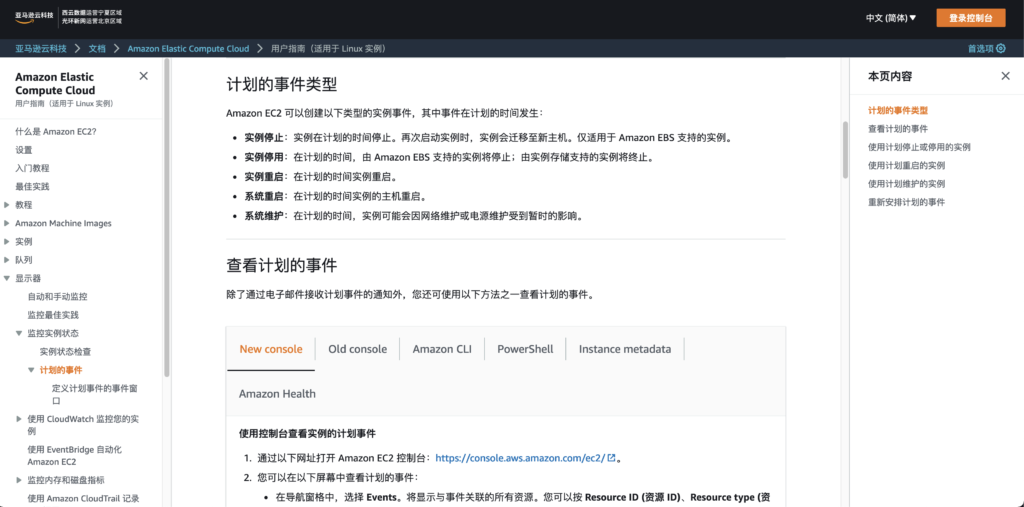Image resolution: width=1024 pixels, height=507 pixels.
Task: Collapse the 监控实例状态 tree node
Action: [x=19, y=333]
